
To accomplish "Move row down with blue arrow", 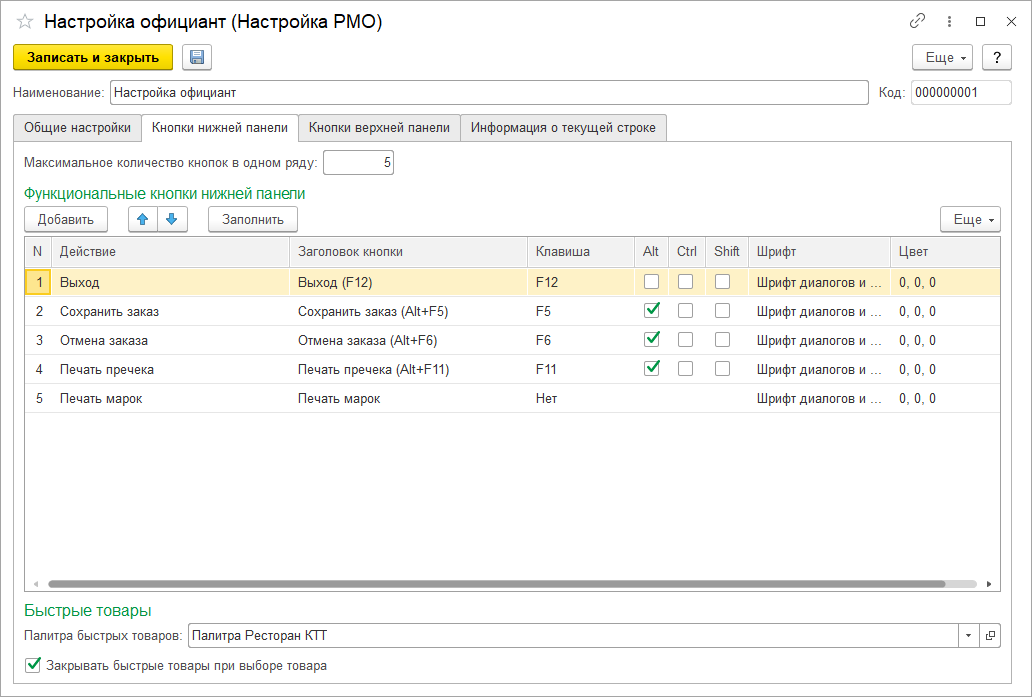I will click(x=172, y=219).
